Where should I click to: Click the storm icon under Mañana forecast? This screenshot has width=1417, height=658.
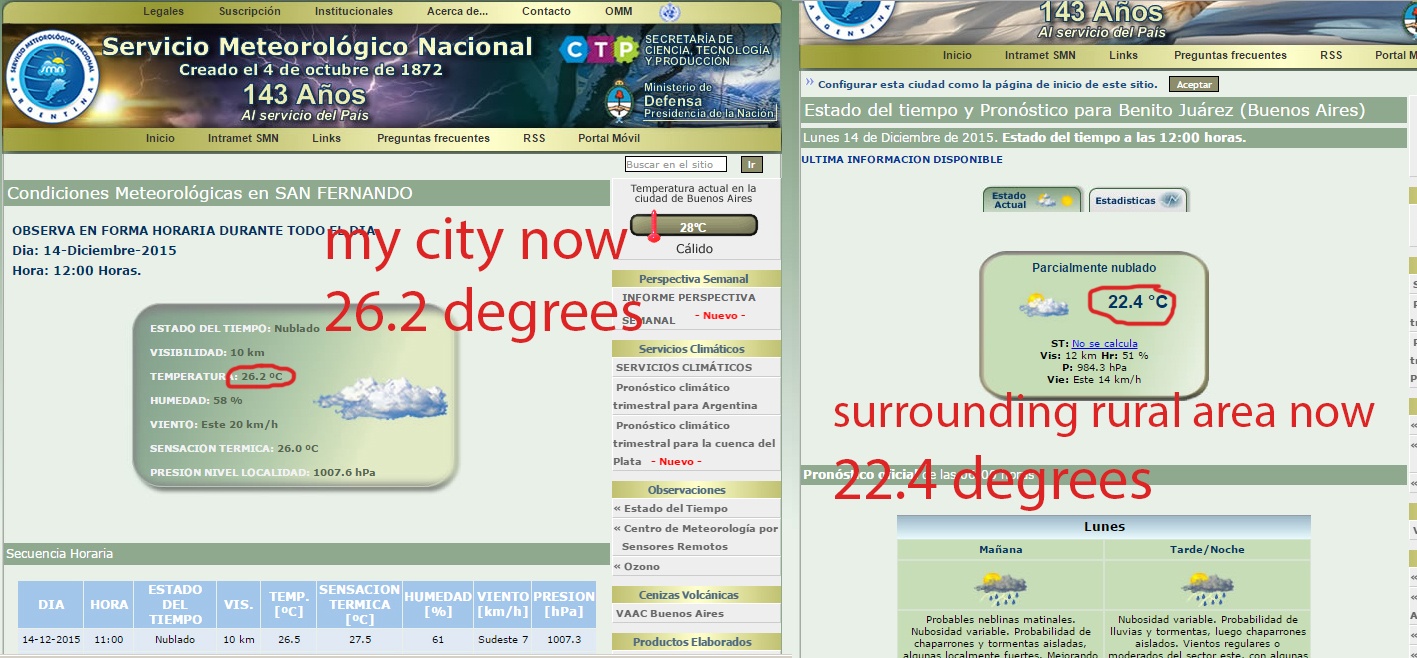tap(999, 588)
